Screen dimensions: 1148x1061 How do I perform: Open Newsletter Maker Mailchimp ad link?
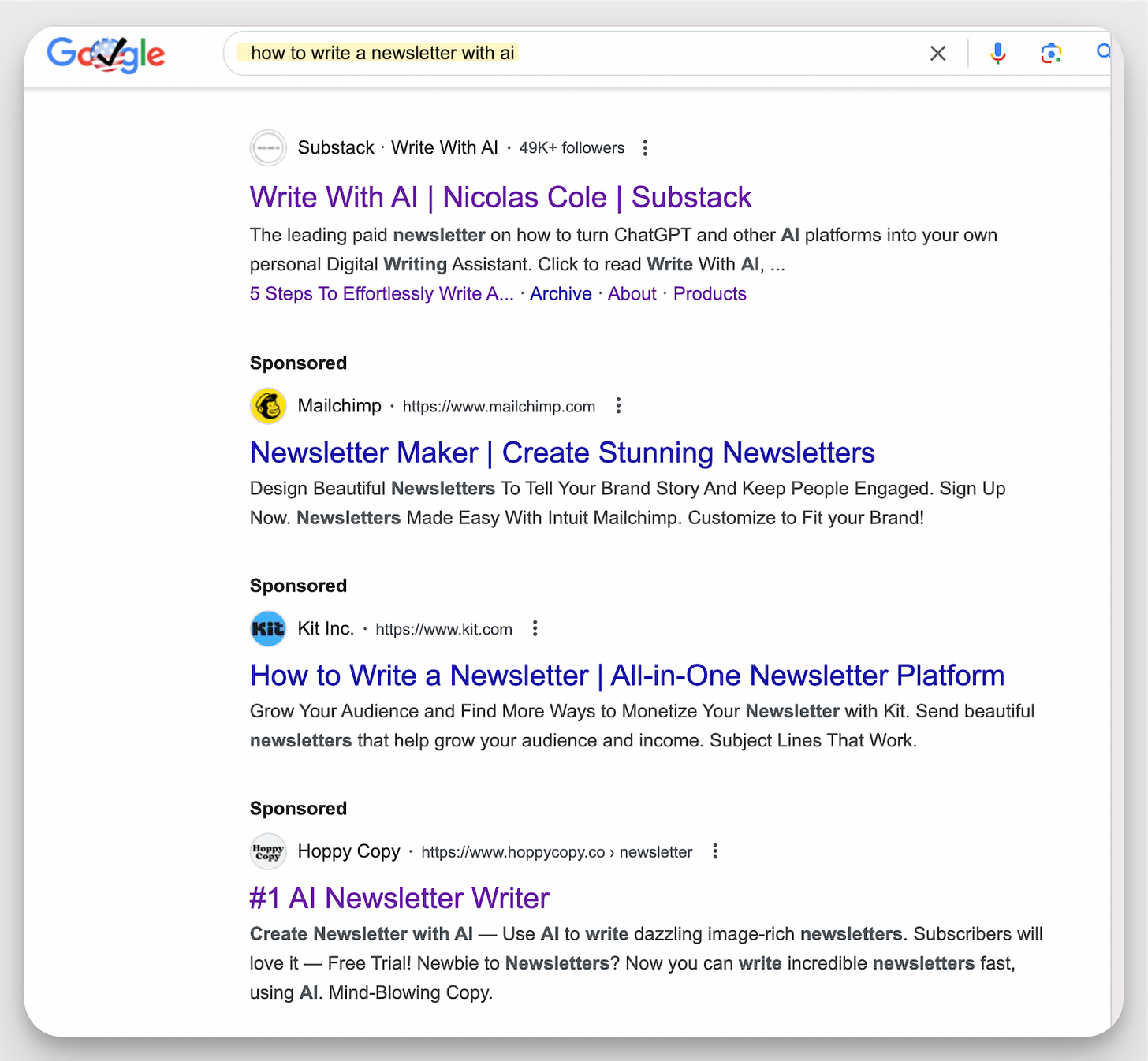point(562,453)
